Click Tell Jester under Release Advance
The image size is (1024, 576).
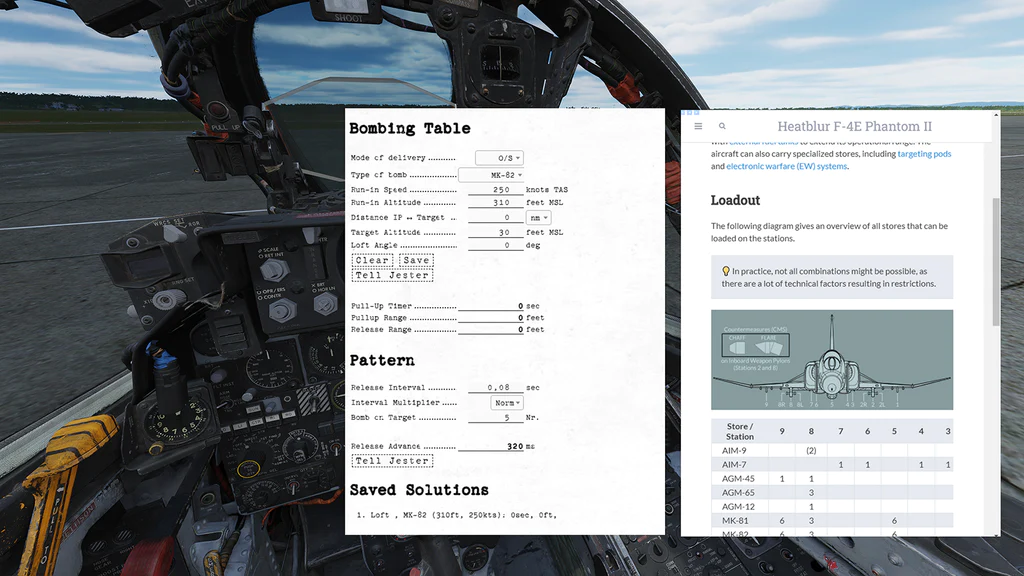click(x=392, y=461)
